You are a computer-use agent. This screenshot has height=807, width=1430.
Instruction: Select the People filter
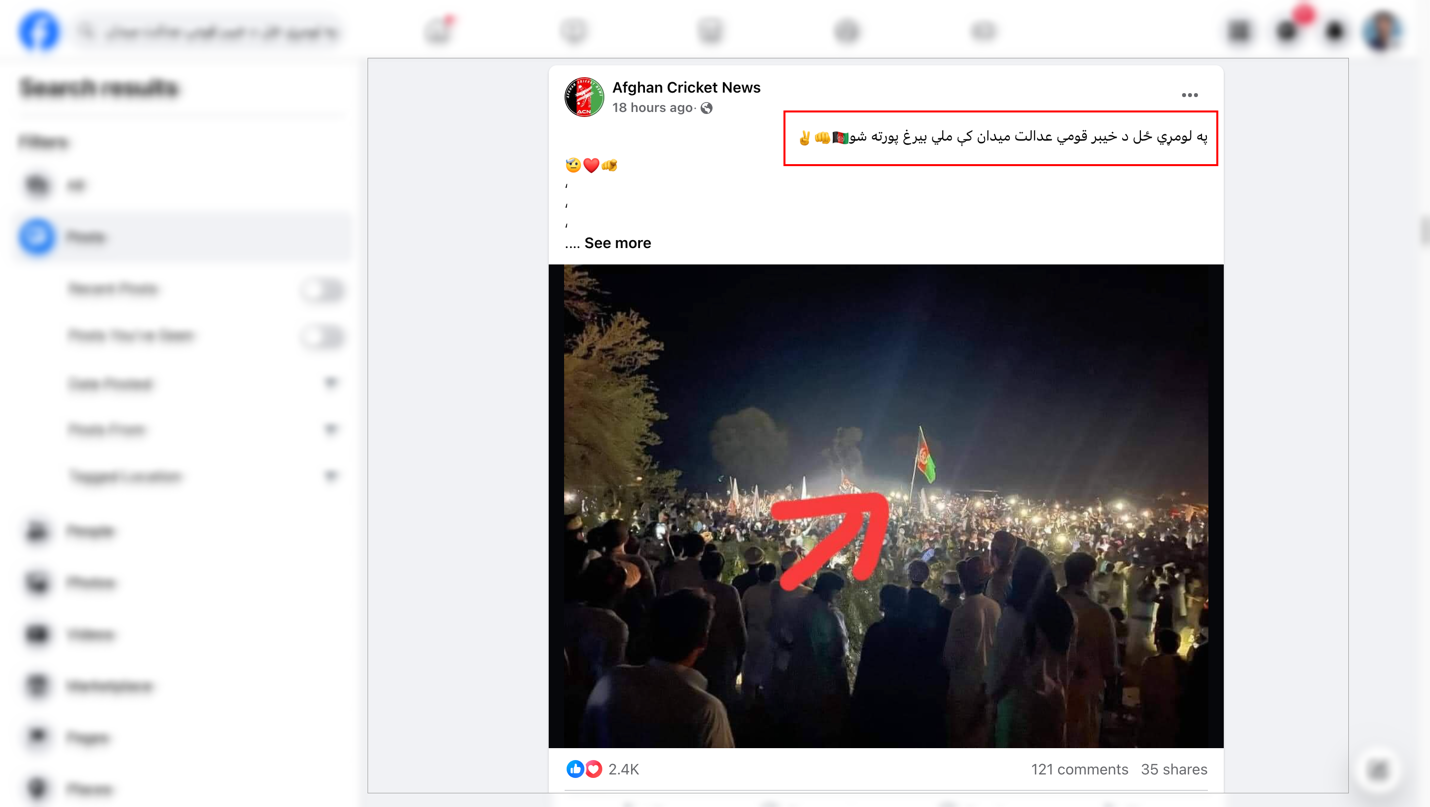(x=184, y=531)
